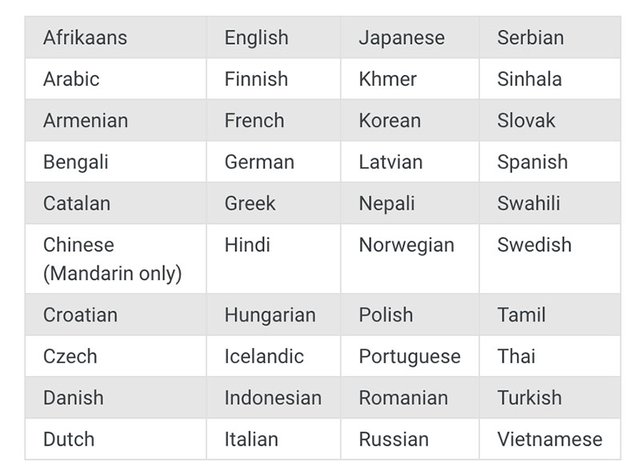Click the French language cell
640x476 pixels.
(x=254, y=120)
